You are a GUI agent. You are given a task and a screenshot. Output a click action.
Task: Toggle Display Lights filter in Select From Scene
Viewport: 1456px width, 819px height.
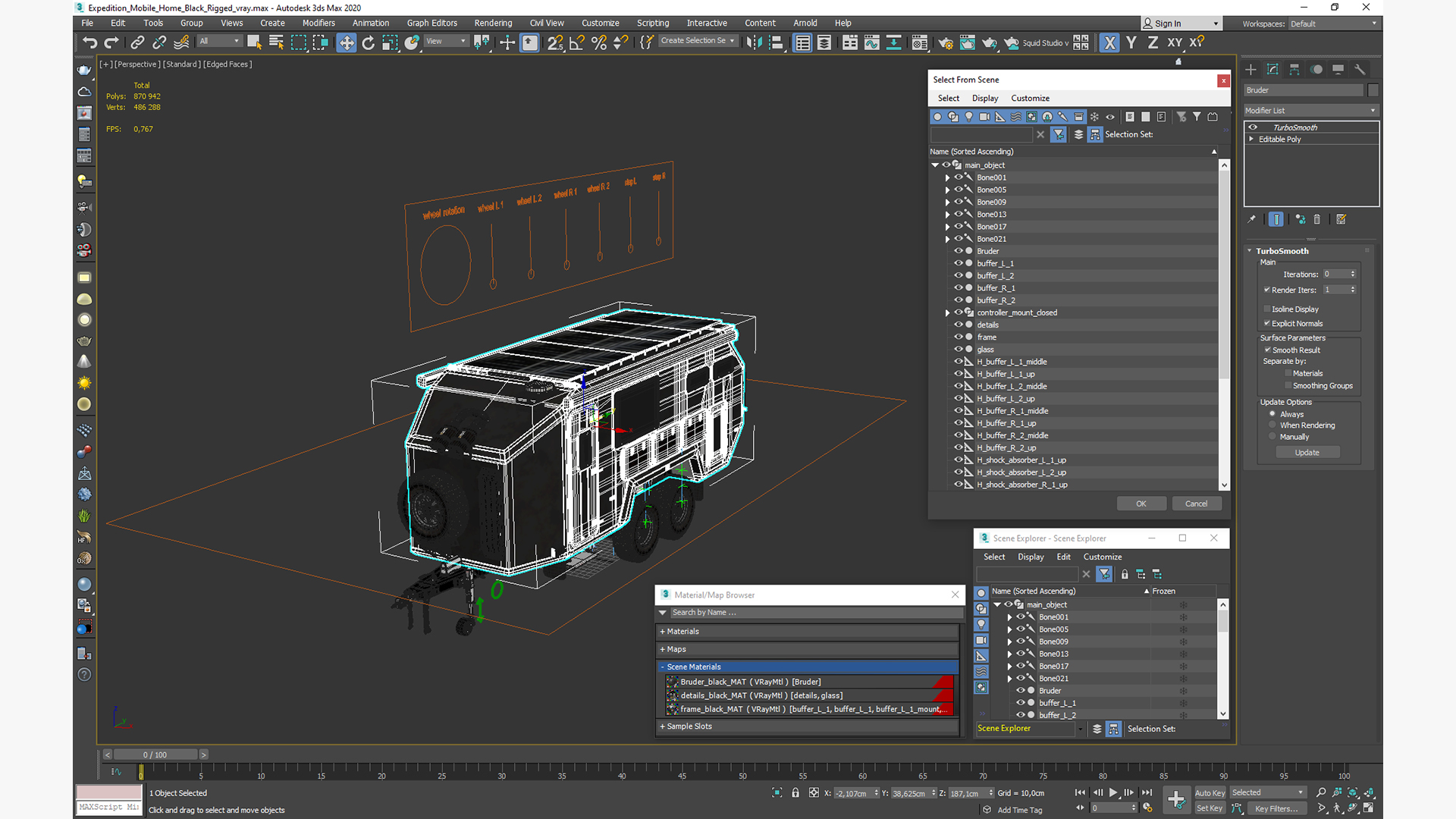(968, 117)
